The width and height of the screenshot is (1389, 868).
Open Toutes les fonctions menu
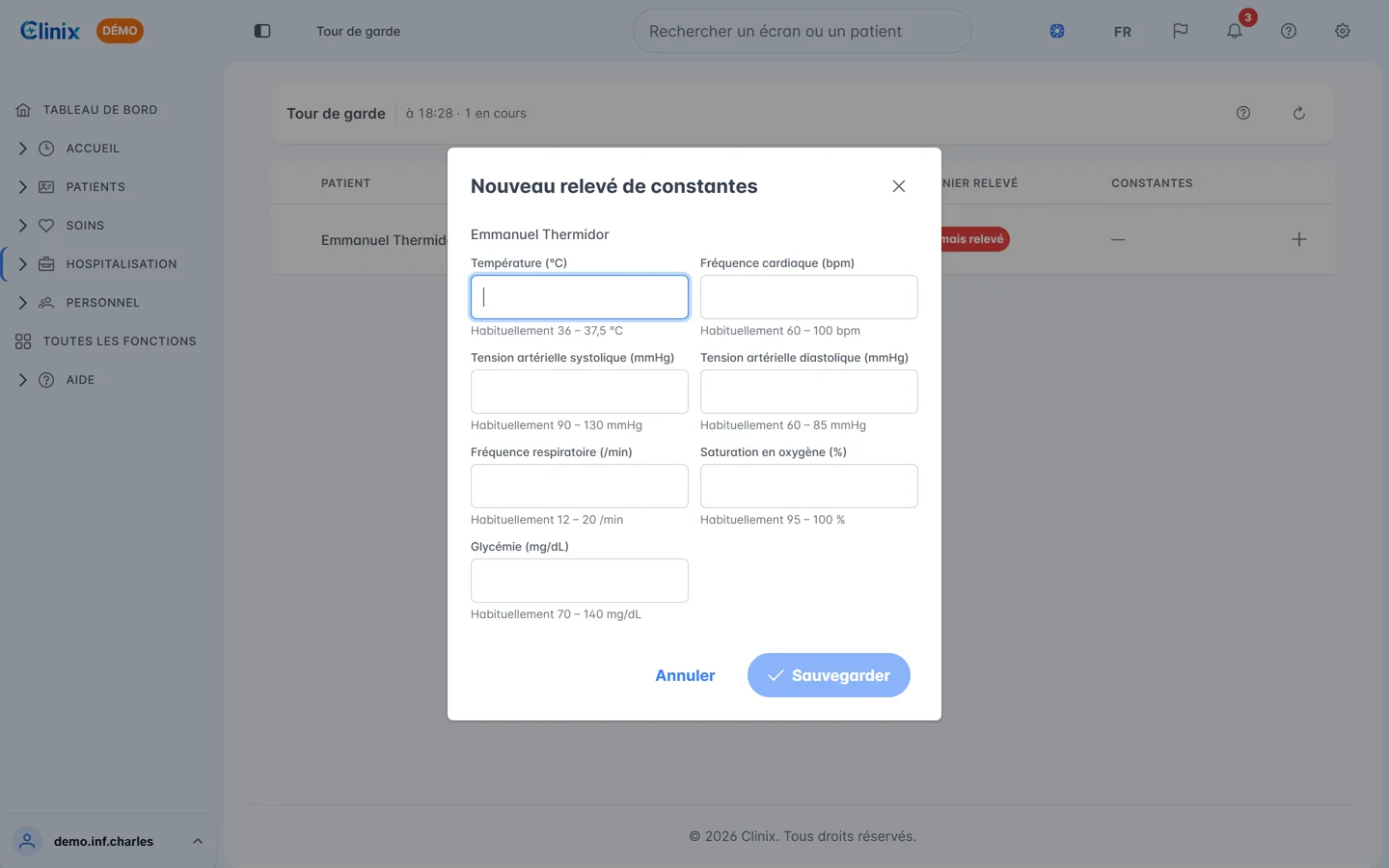tap(120, 341)
